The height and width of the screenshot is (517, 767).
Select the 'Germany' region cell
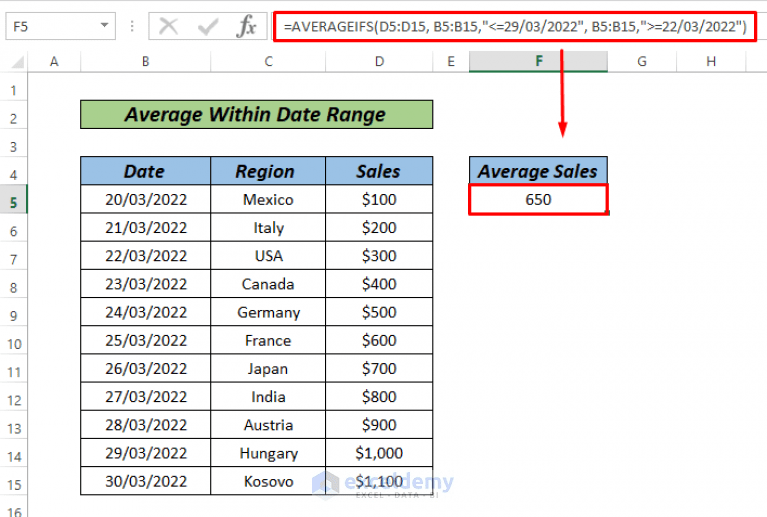click(x=268, y=312)
